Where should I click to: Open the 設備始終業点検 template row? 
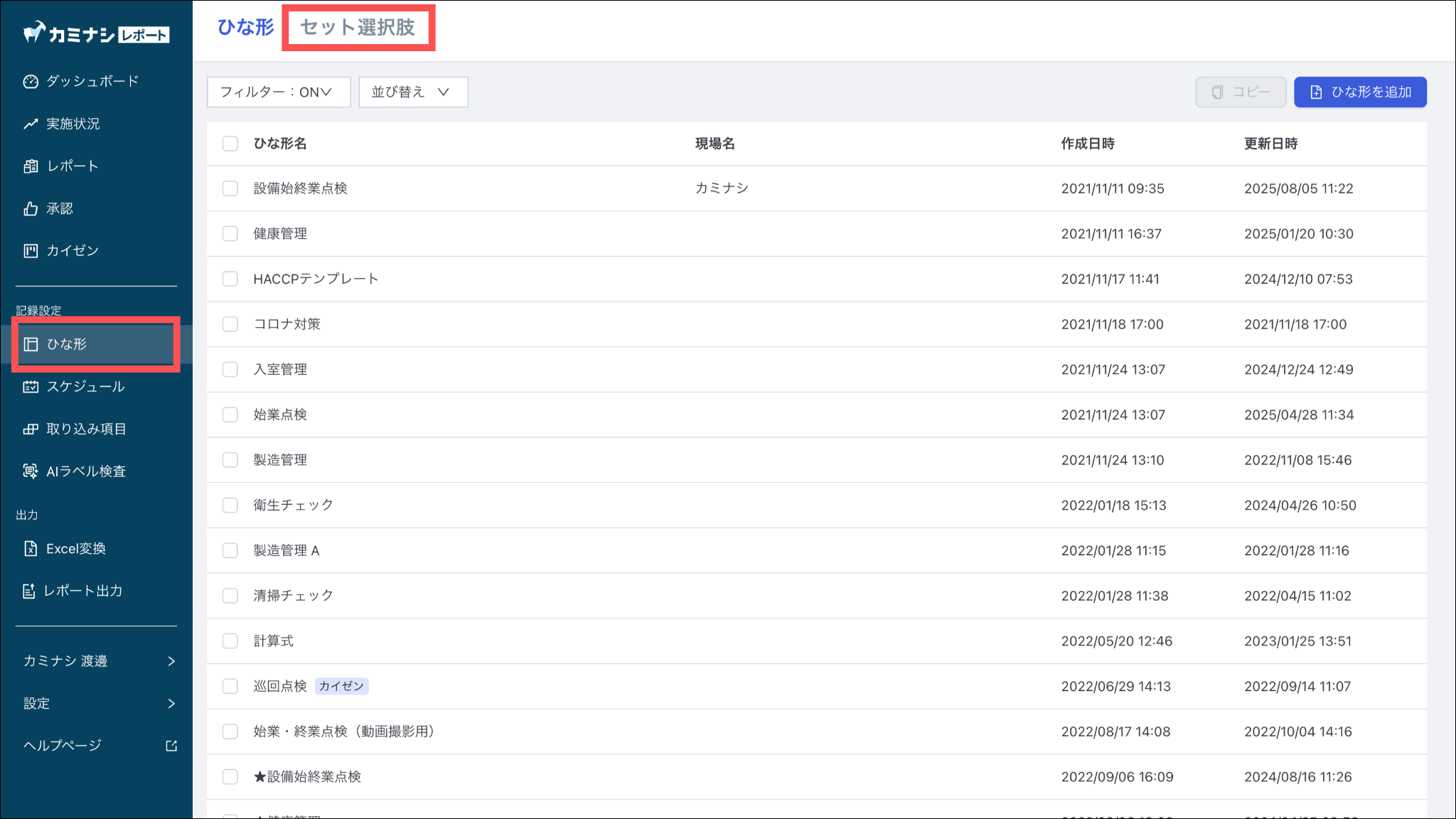(x=300, y=188)
